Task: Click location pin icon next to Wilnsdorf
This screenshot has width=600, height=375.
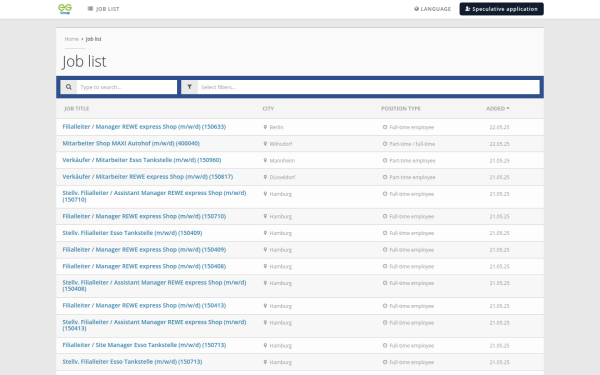Action: (x=265, y=144)
